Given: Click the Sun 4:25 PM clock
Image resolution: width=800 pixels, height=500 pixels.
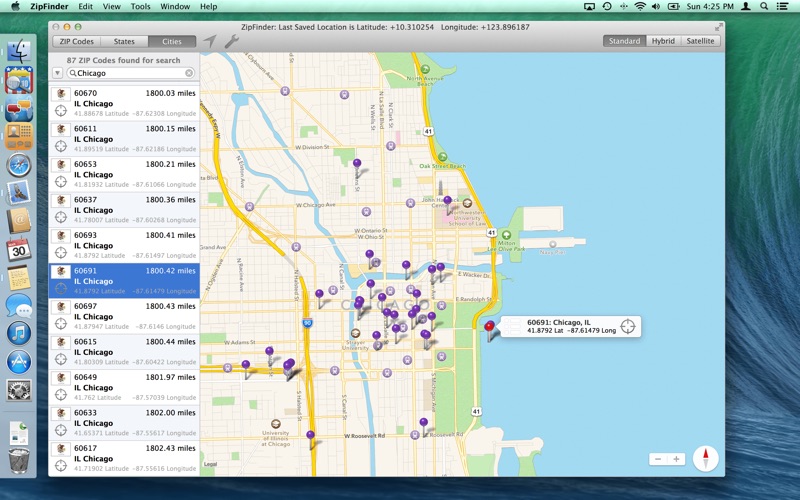Looking at the screenshot, I should pyautogui.click(x=710, y=6).
